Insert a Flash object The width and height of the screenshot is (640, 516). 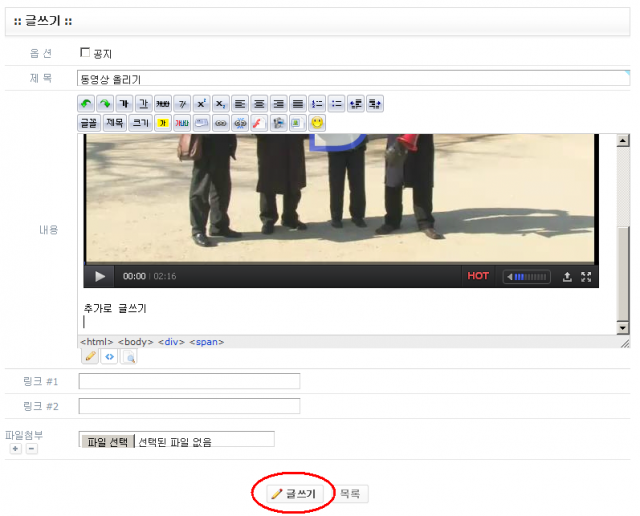257,123
